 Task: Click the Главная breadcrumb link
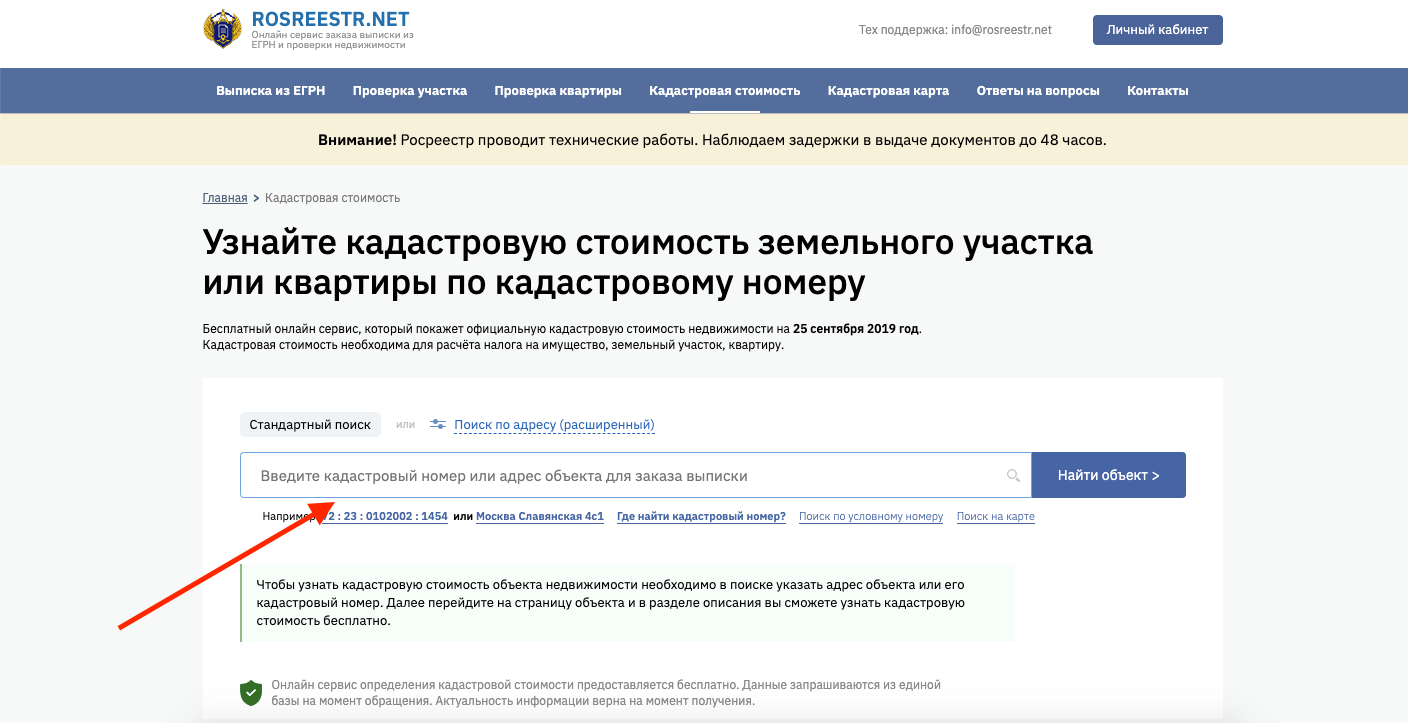click(x=224, y=198)
